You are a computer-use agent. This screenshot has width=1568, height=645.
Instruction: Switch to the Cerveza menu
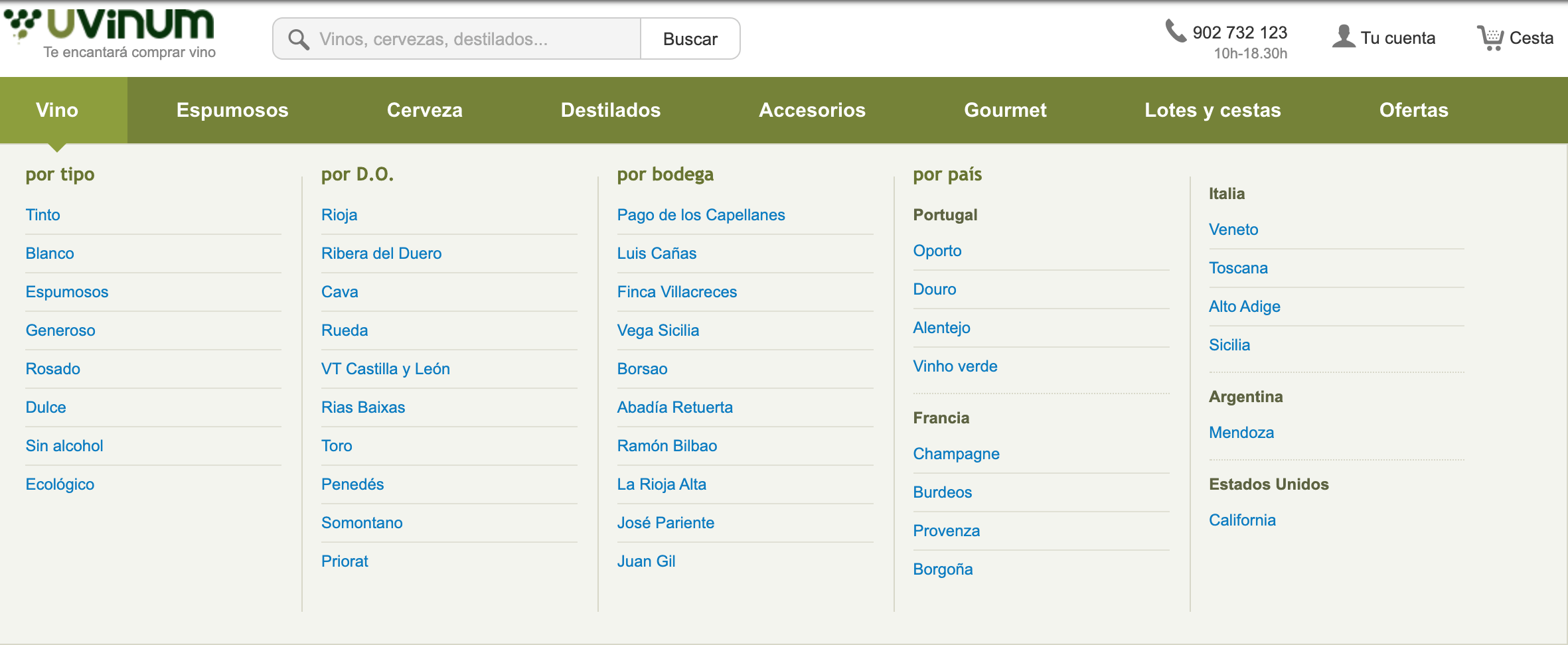424,110
